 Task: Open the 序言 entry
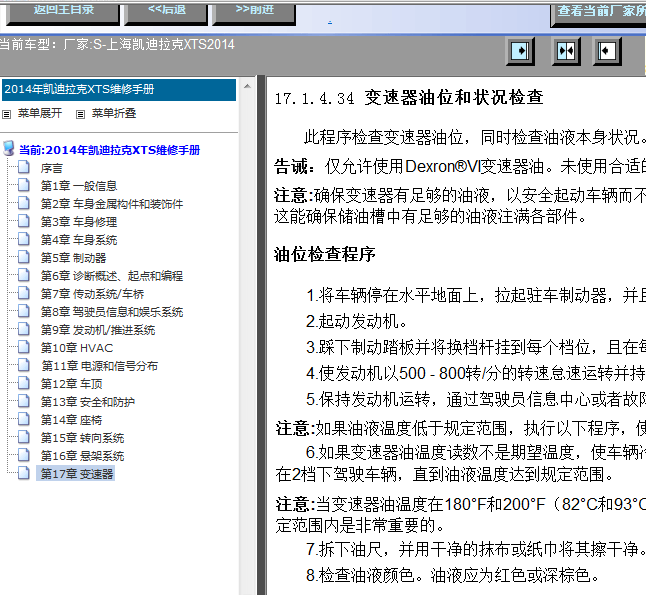tap(51, 168)
